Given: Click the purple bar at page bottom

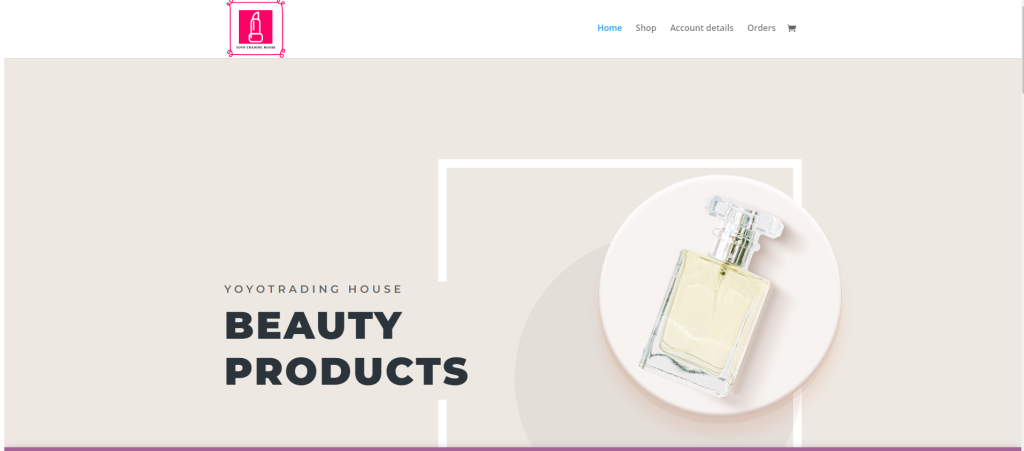Looking at the screenshot, I should (x=512, y=449).
